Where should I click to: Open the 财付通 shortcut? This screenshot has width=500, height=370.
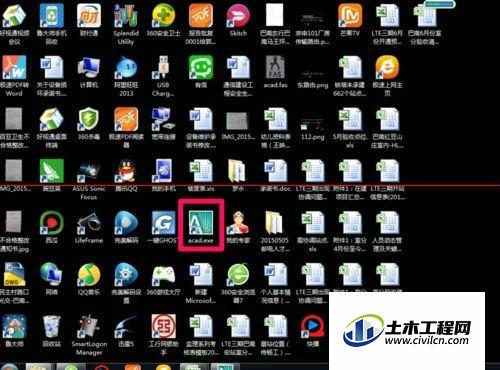[x=89, y=15]
